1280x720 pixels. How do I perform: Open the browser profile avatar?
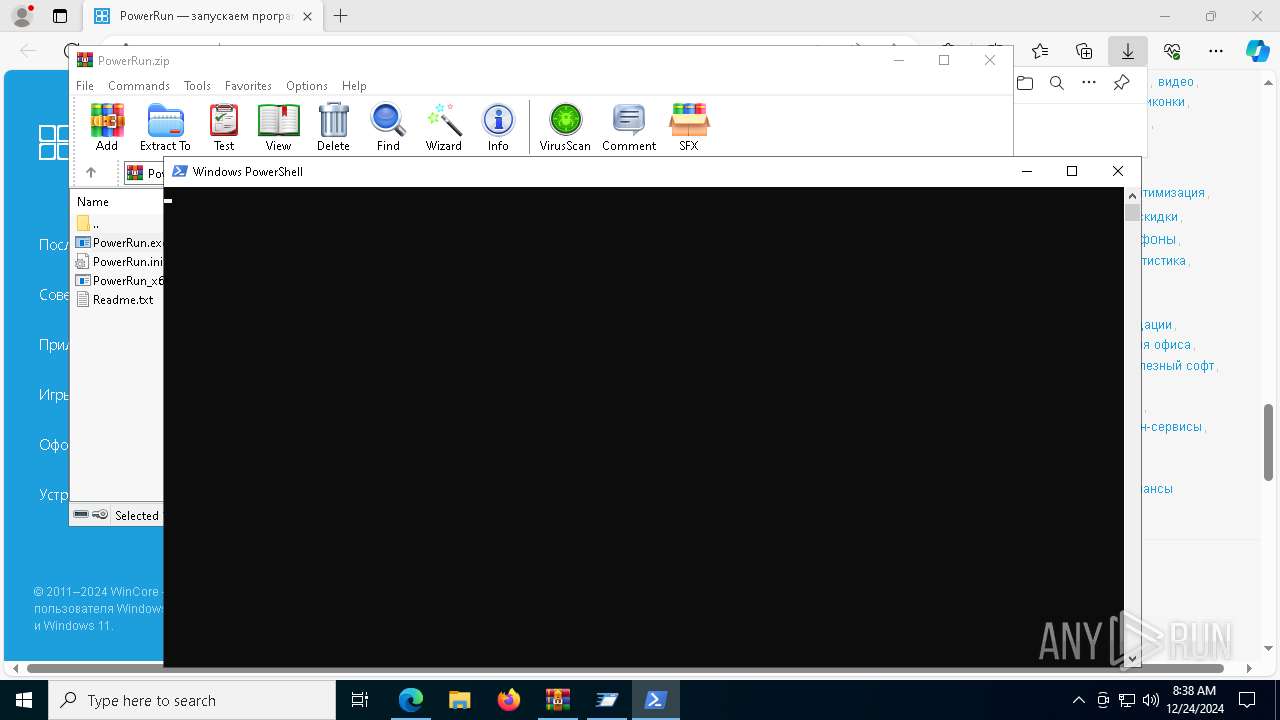coord(22,16)
